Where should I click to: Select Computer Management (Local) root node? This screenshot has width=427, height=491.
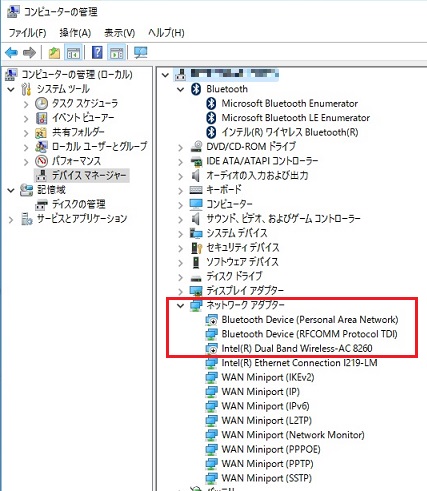click(x=77, y=75)
